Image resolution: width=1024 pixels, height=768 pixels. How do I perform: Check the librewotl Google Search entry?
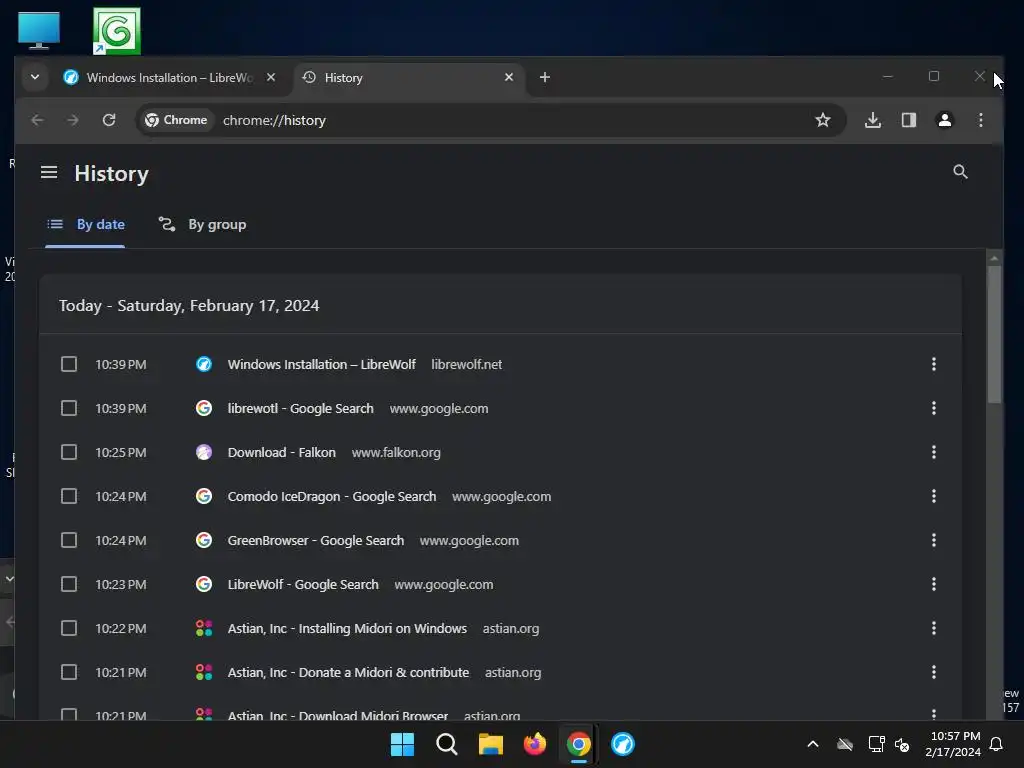[x=69, y=408]
